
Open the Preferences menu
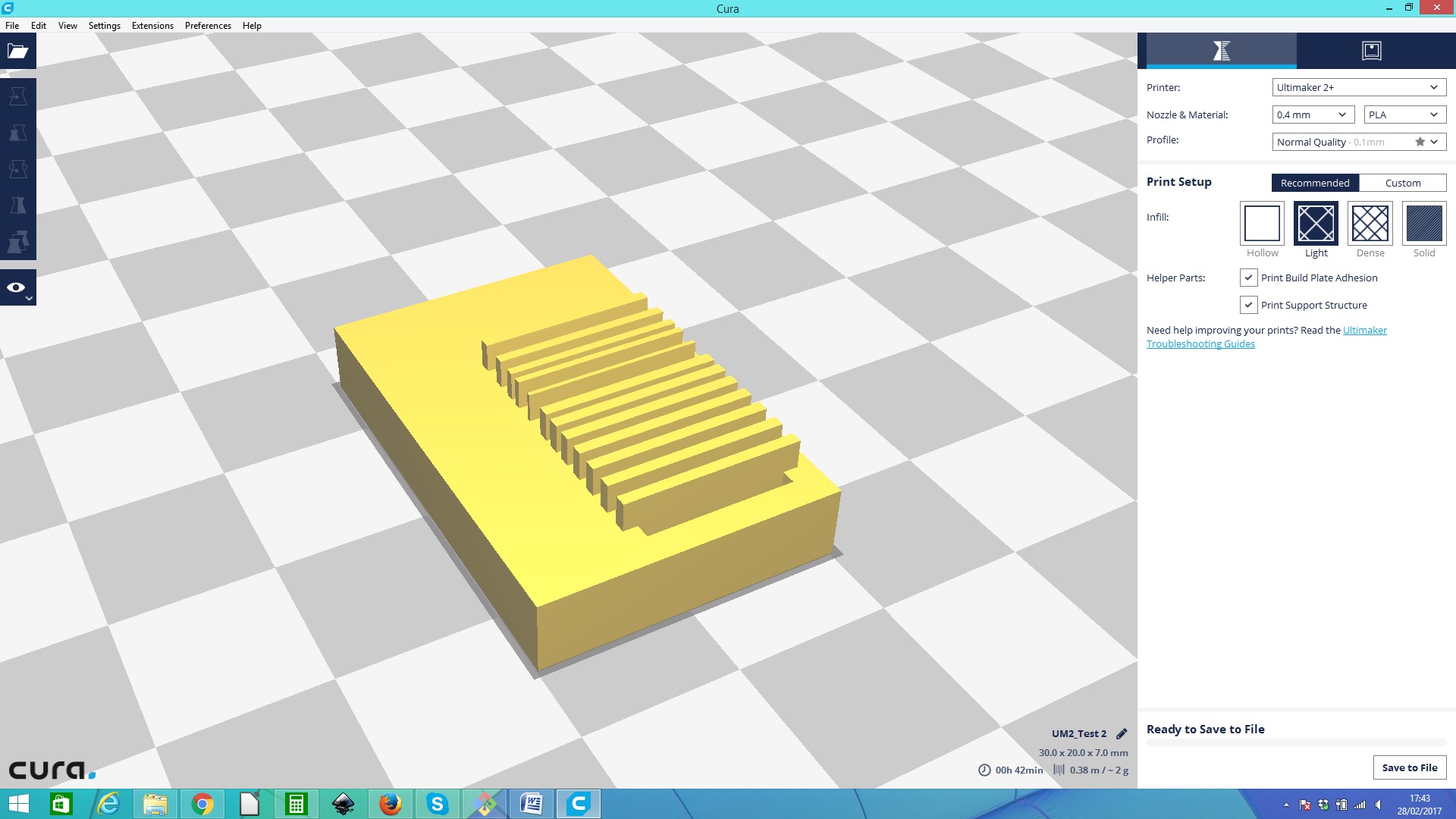coord(208,25)
